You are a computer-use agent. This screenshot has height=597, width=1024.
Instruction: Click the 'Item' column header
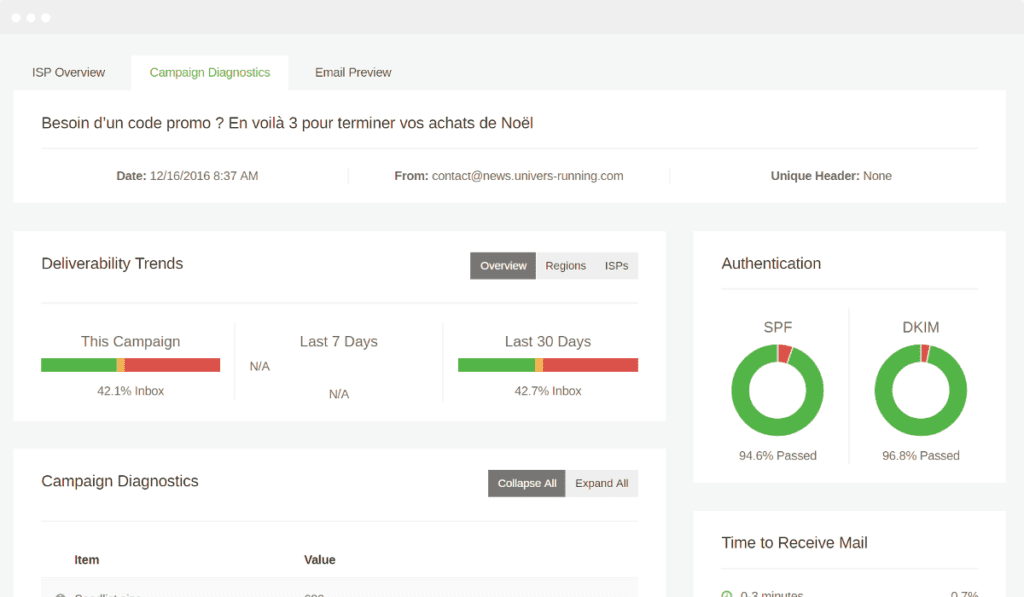[87, 560]
